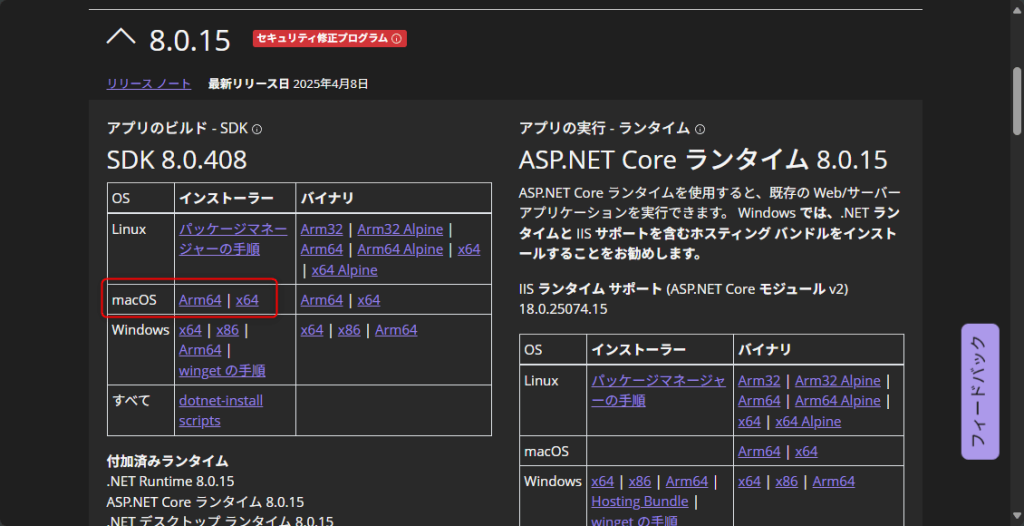
Task: Click info icon next to アプリの実行 - ランタイム
Action: click(x=700, y=129)
